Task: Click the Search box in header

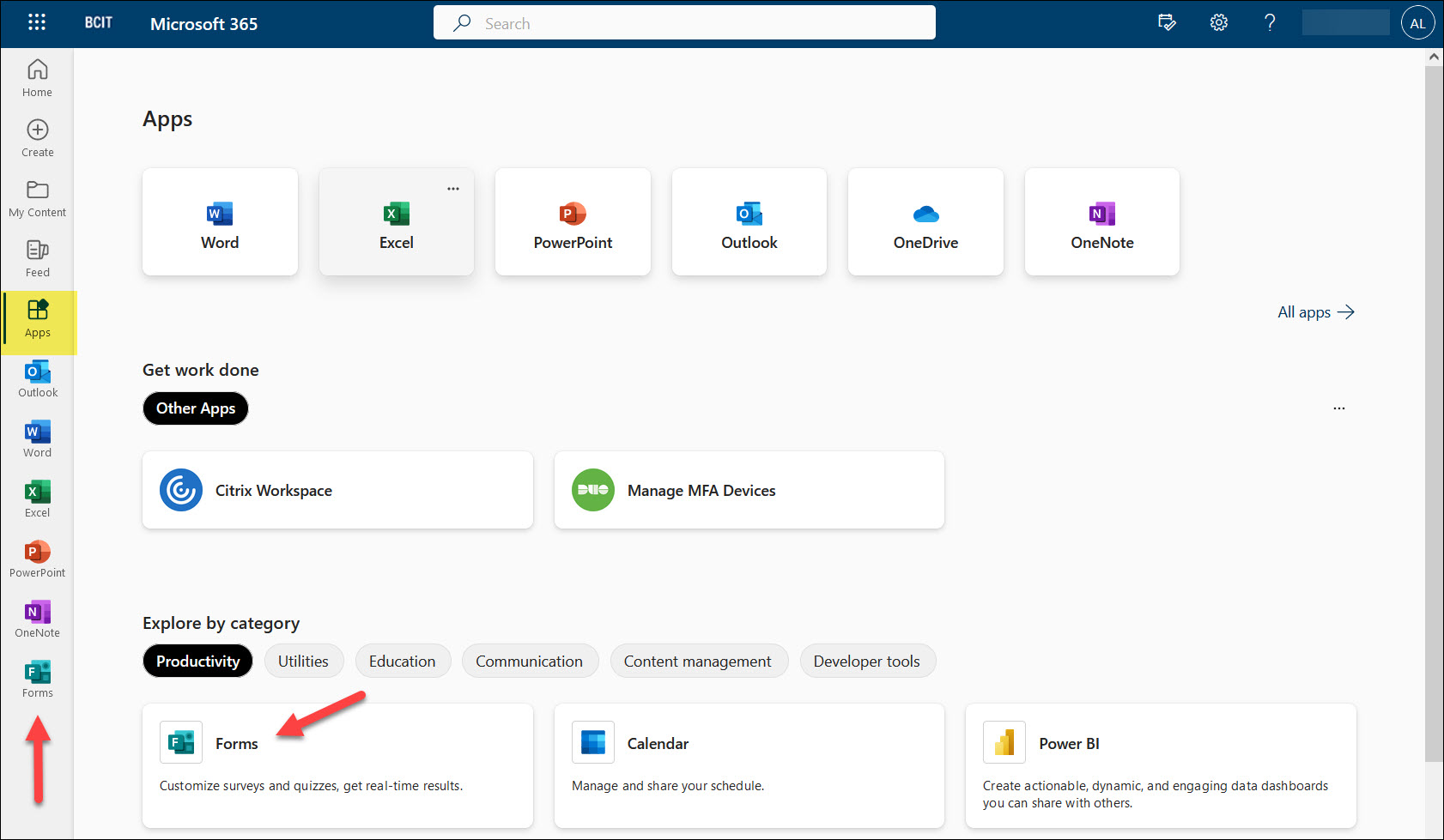Action: pos(684,23)
